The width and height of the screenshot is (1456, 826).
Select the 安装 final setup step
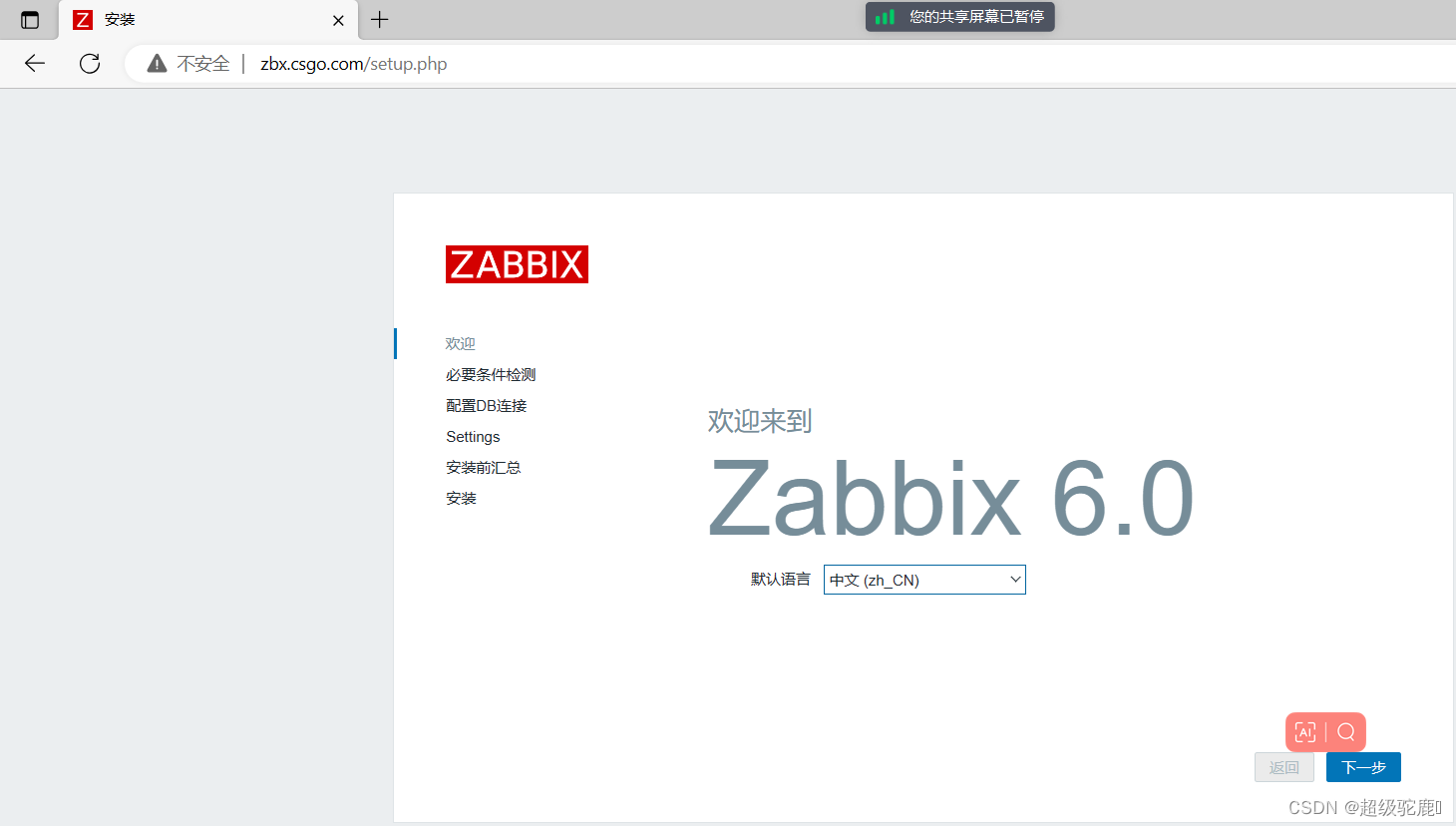click(461, 498)
